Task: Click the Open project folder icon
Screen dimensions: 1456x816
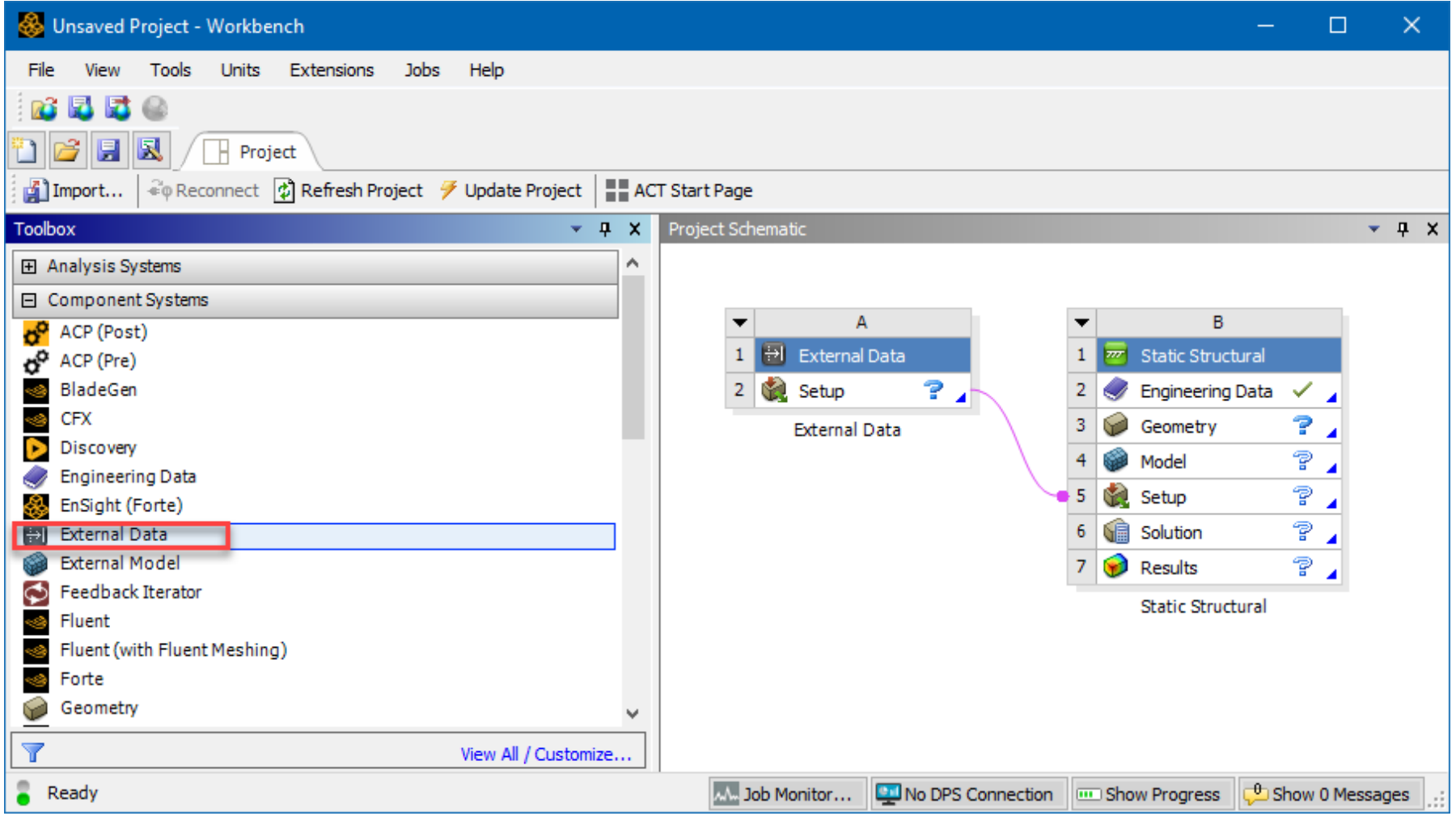Action: (67, 150)
